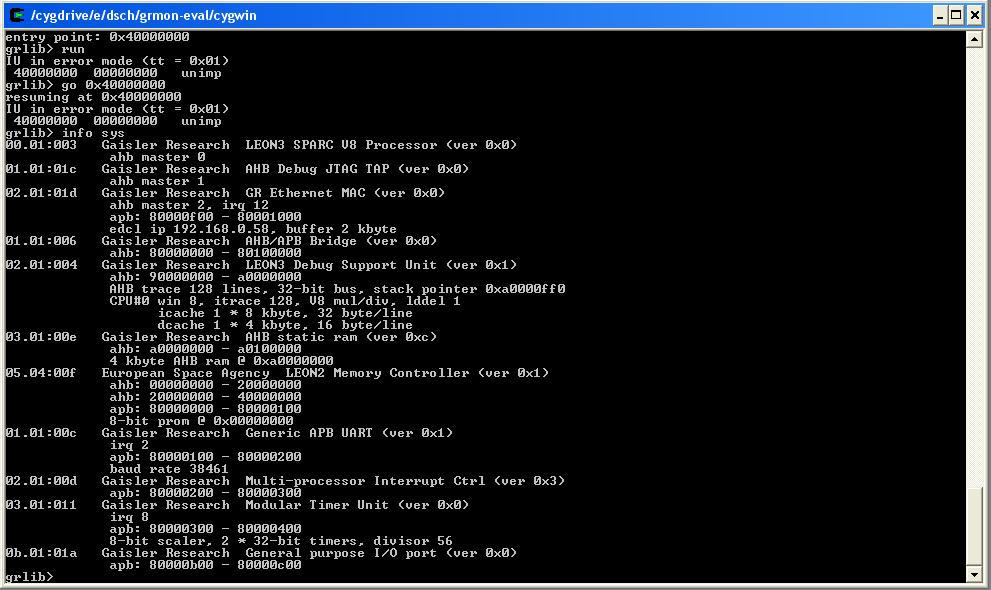
Task: Click 'ahb: 20000000 - 40000000' line
Action: click(205, 397)
